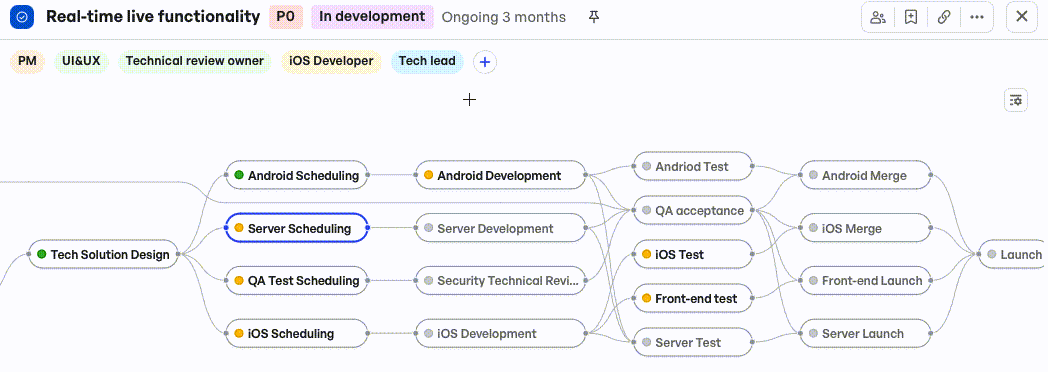Open the Server Launch node
The image size is (1048, 372).
[866, 333]
